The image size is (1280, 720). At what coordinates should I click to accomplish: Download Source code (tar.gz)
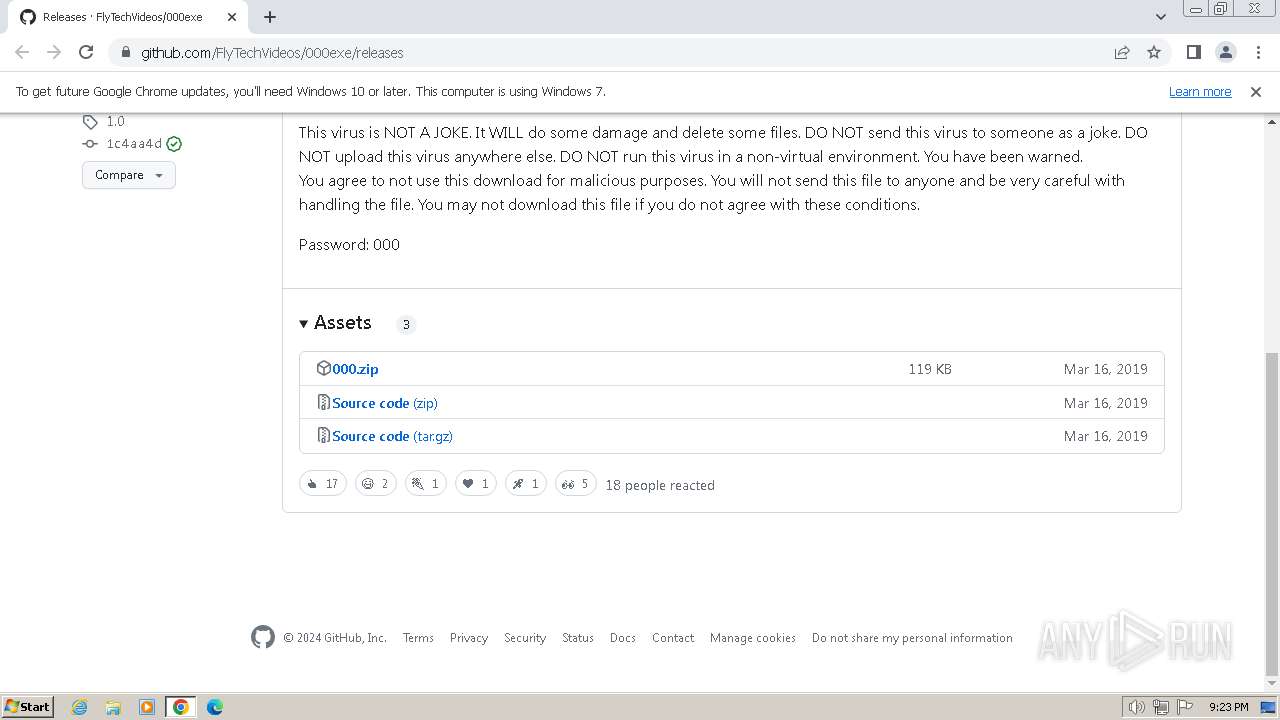(392, 436)
